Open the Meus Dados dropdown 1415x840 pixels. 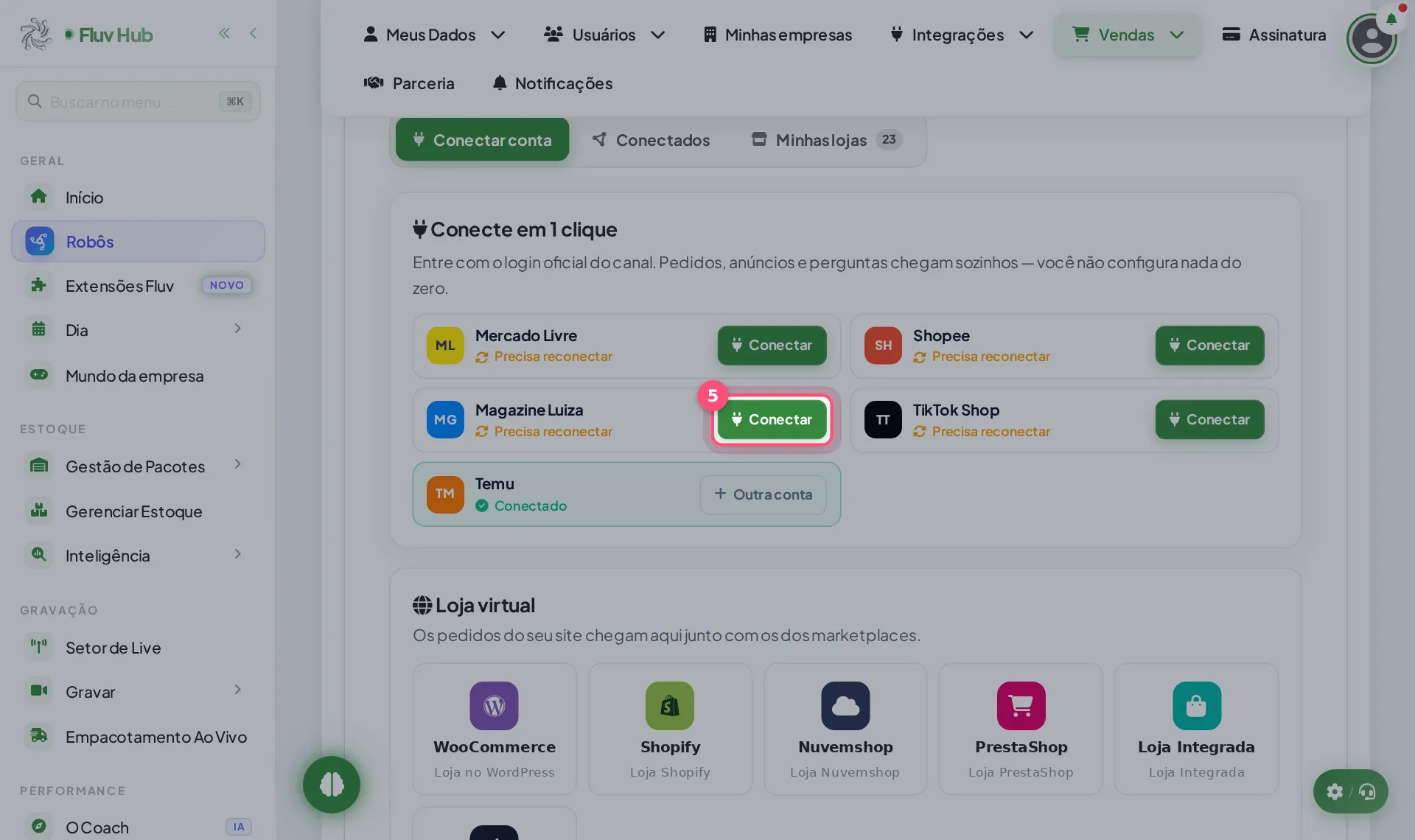[433, 35]
